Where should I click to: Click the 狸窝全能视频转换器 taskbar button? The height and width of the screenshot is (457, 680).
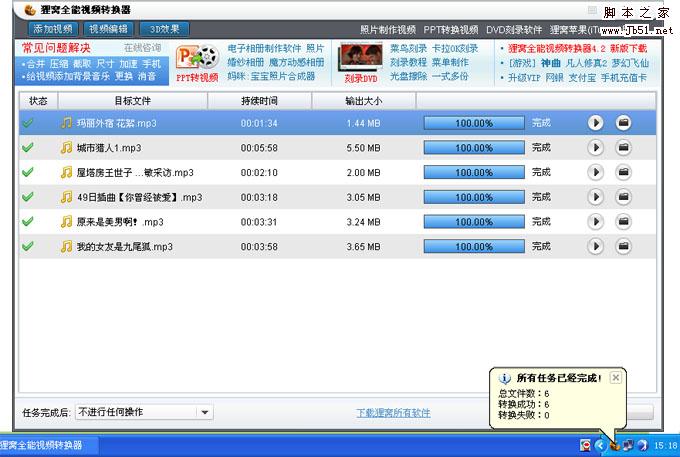pyautogui.click(x=49, y=445)
